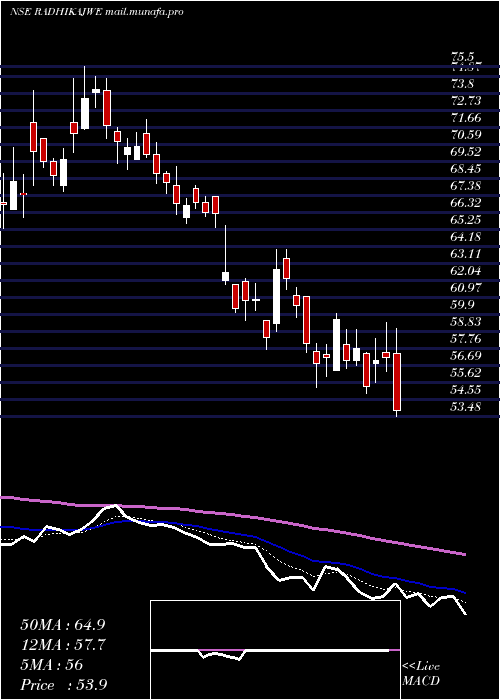
Task: Select the 69.52 price axis label
Action: point(466,152)
